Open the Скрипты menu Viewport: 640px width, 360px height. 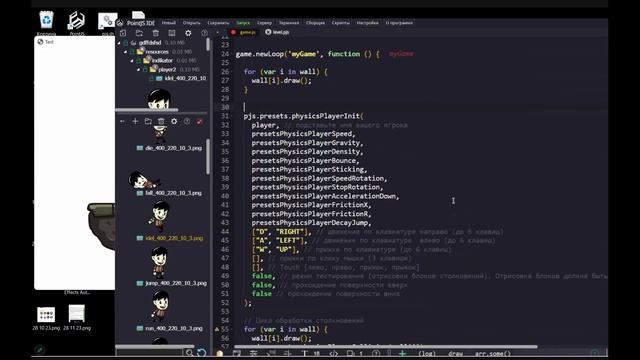pos(340,23)
